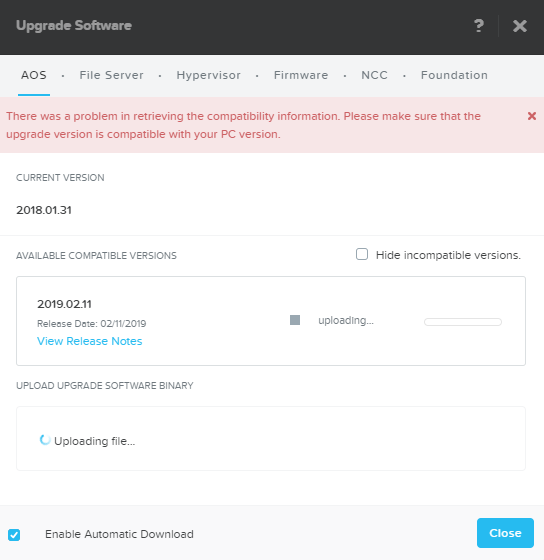Close the Upgrade Software dialog with X
544x560 pixels.
tap(520, 26)
